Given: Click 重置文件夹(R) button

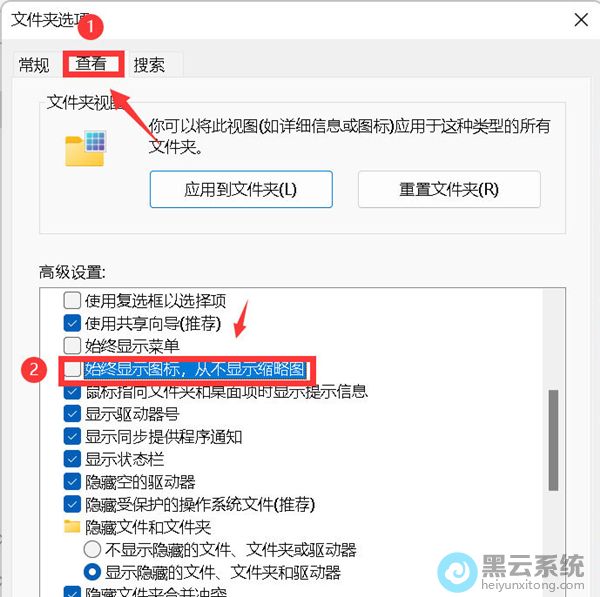Looking at the screenshot, I should click(449, 189).
